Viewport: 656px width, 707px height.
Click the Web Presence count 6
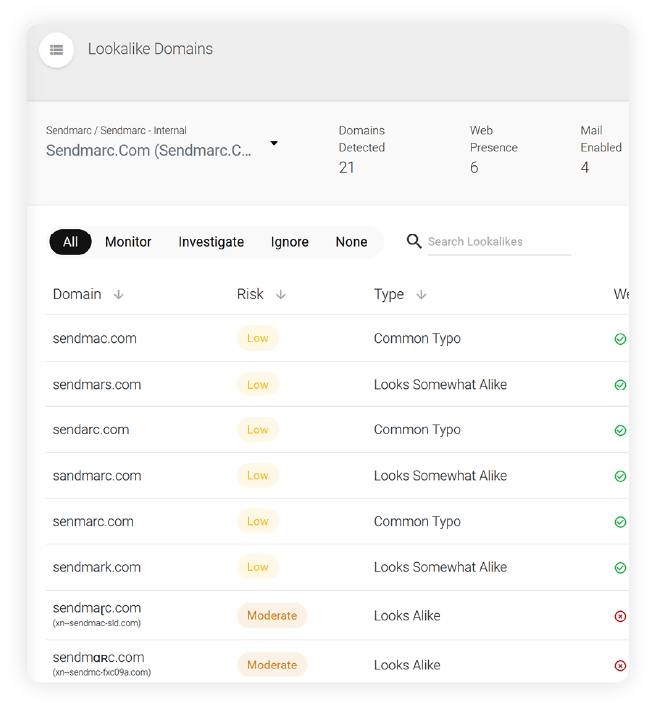click(x=474, y=168)
